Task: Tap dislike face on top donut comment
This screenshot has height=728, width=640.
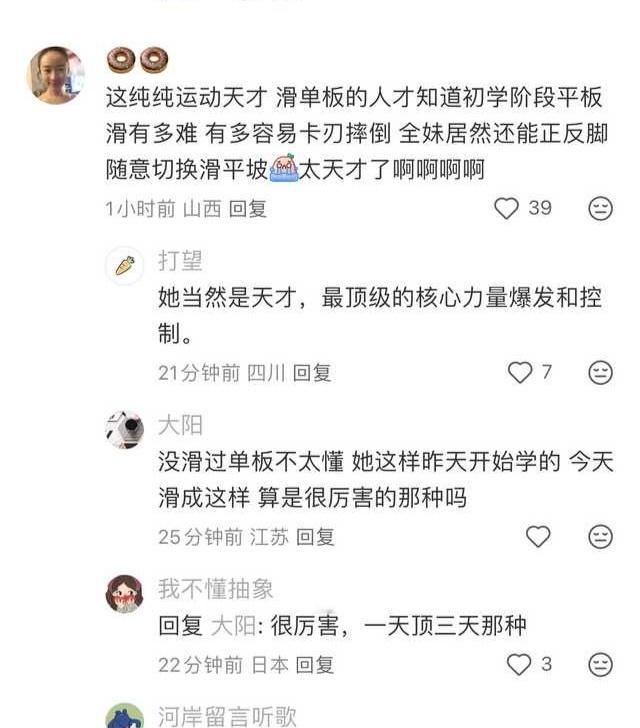Action: [x=601, y=208]
